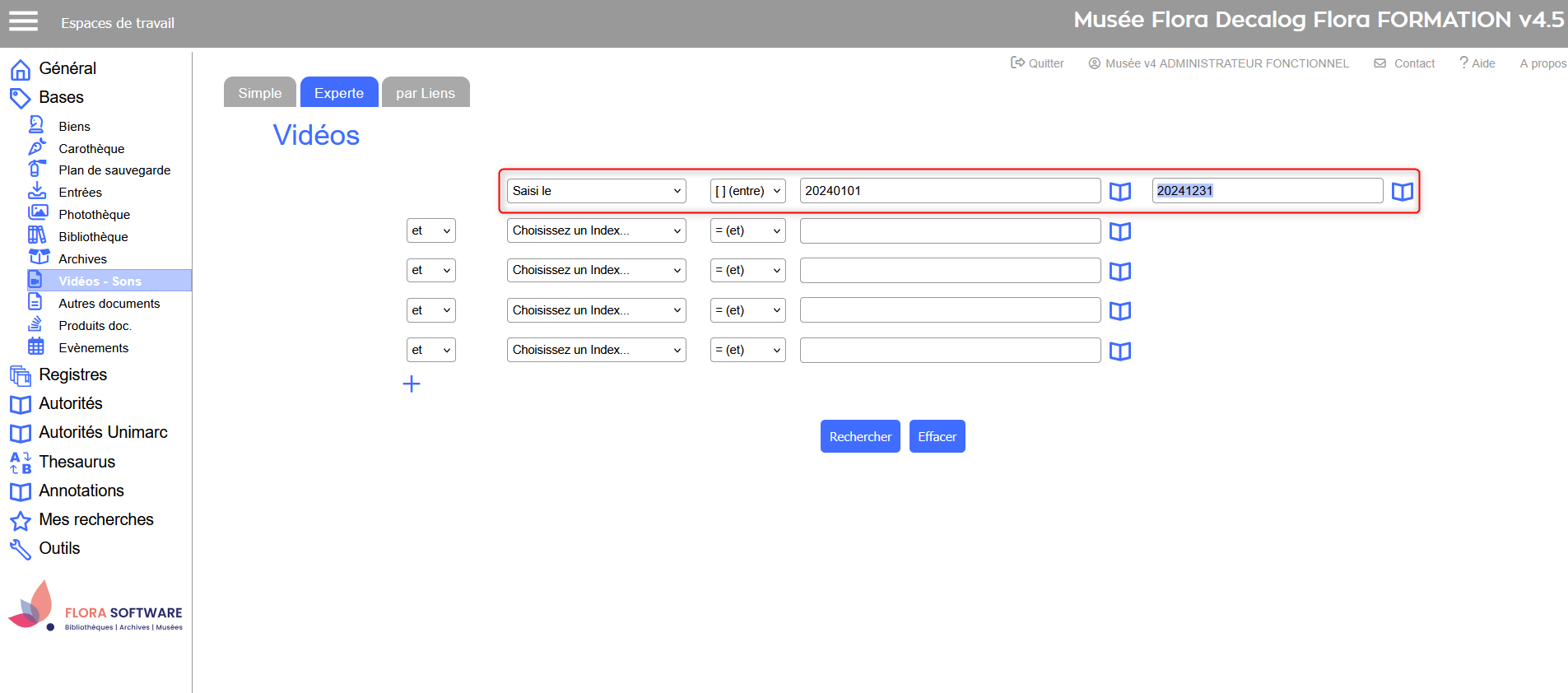
Task: Switch to the 'par Liens' tab
Action: 425,93
